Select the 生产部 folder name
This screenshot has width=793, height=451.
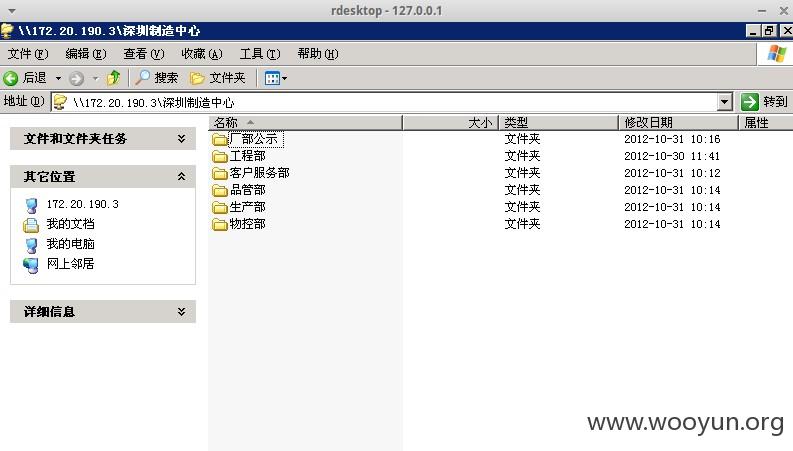[247, 207]
